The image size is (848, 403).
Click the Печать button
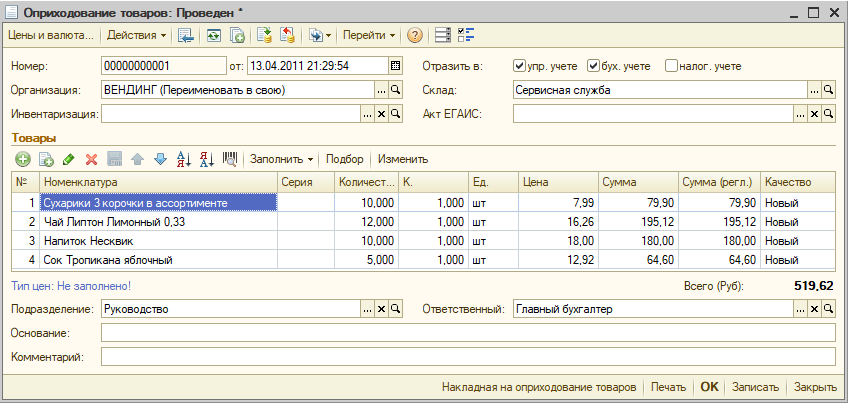pyautogui.click(x=668, y=387)
